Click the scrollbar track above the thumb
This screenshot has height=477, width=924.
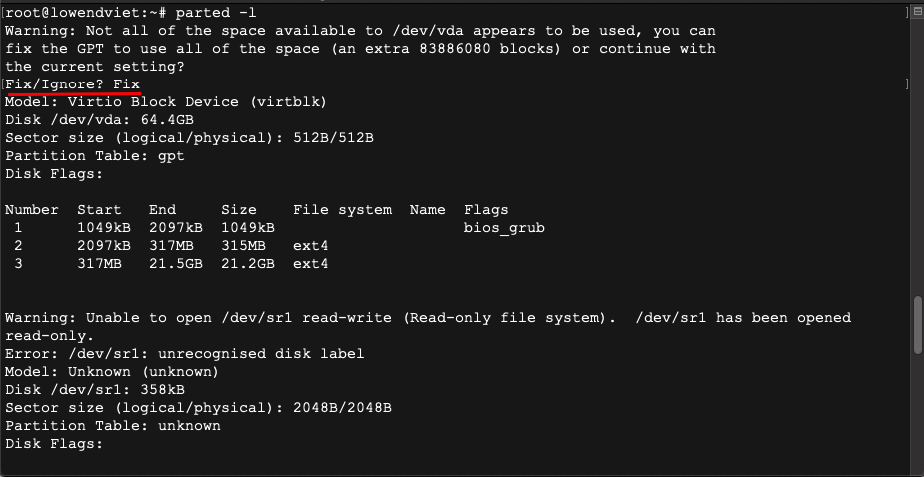click(918, 150)
